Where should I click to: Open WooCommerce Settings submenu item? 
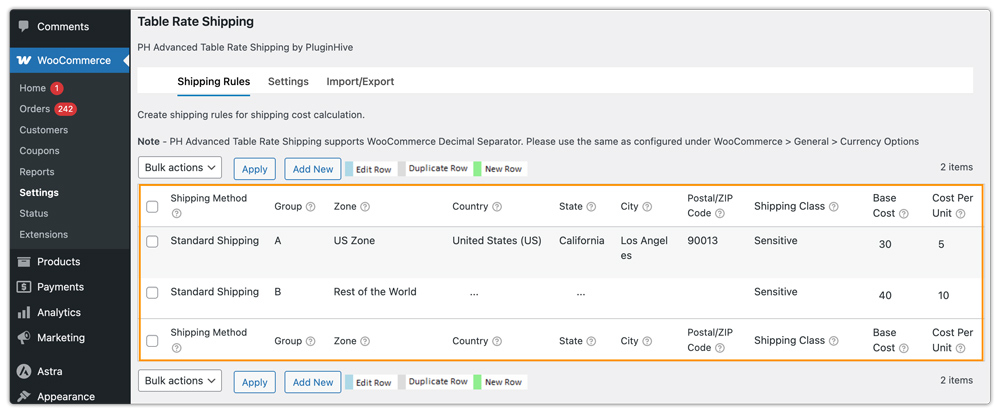pyautogui.click(x=39, y=192)
